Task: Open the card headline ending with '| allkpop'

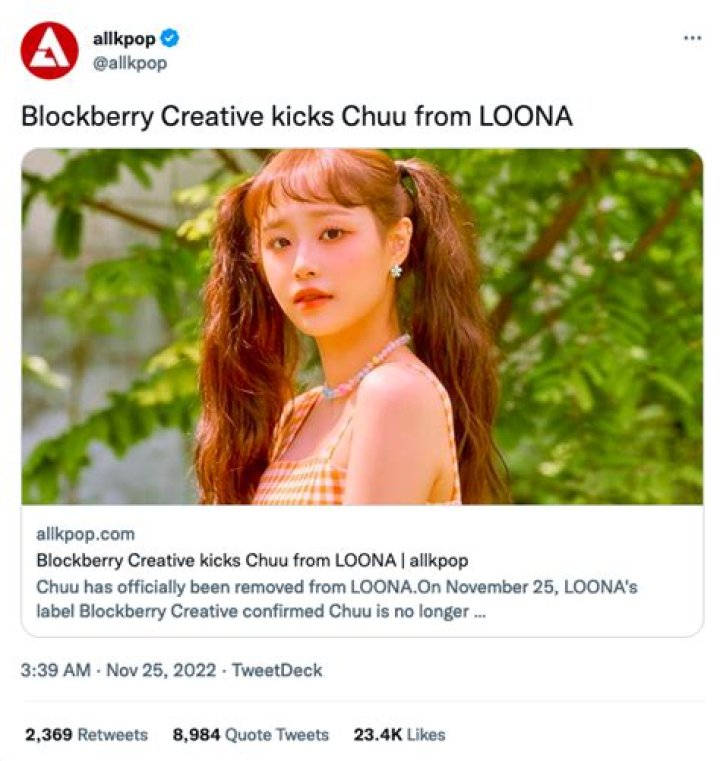Action: [252, 560]
